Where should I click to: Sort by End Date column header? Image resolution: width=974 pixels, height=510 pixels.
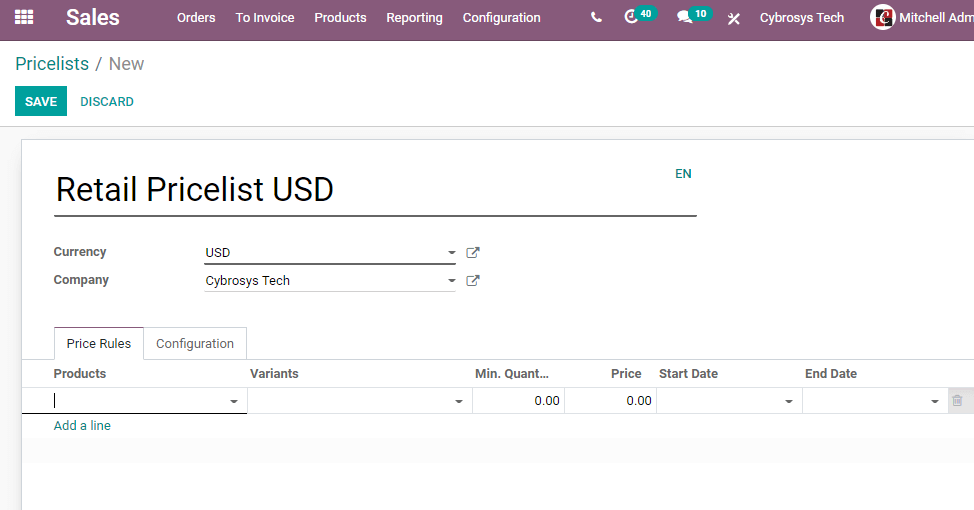[831, 373]
